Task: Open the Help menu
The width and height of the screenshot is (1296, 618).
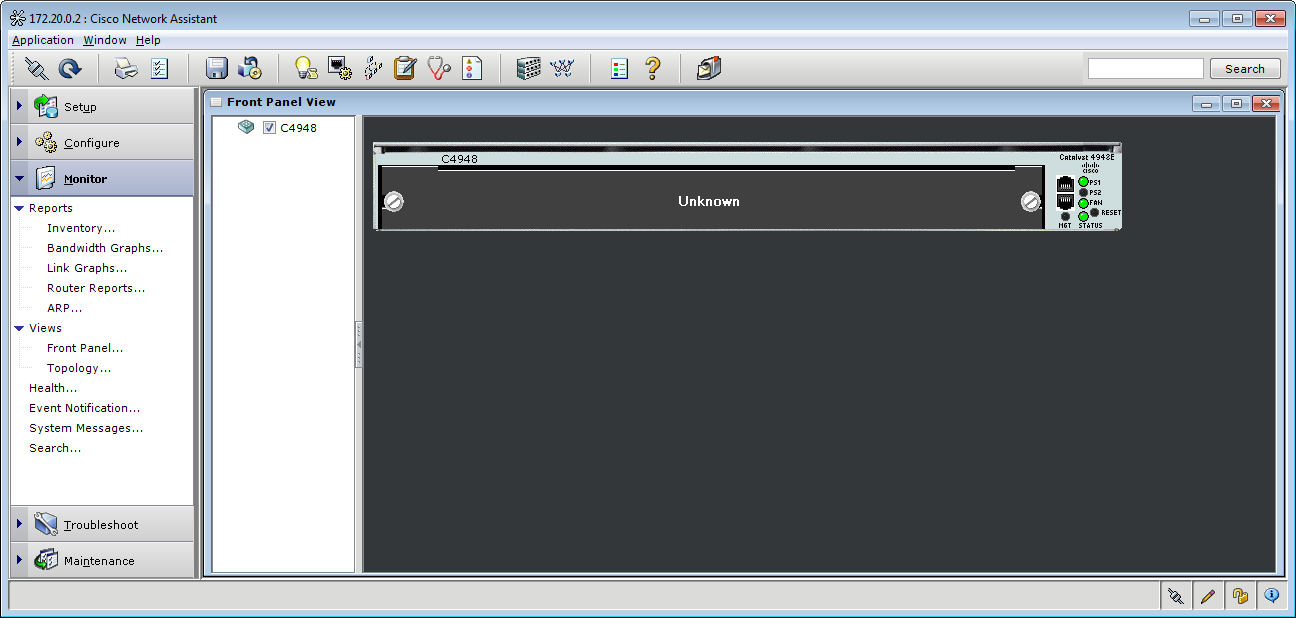Action: 148,40
